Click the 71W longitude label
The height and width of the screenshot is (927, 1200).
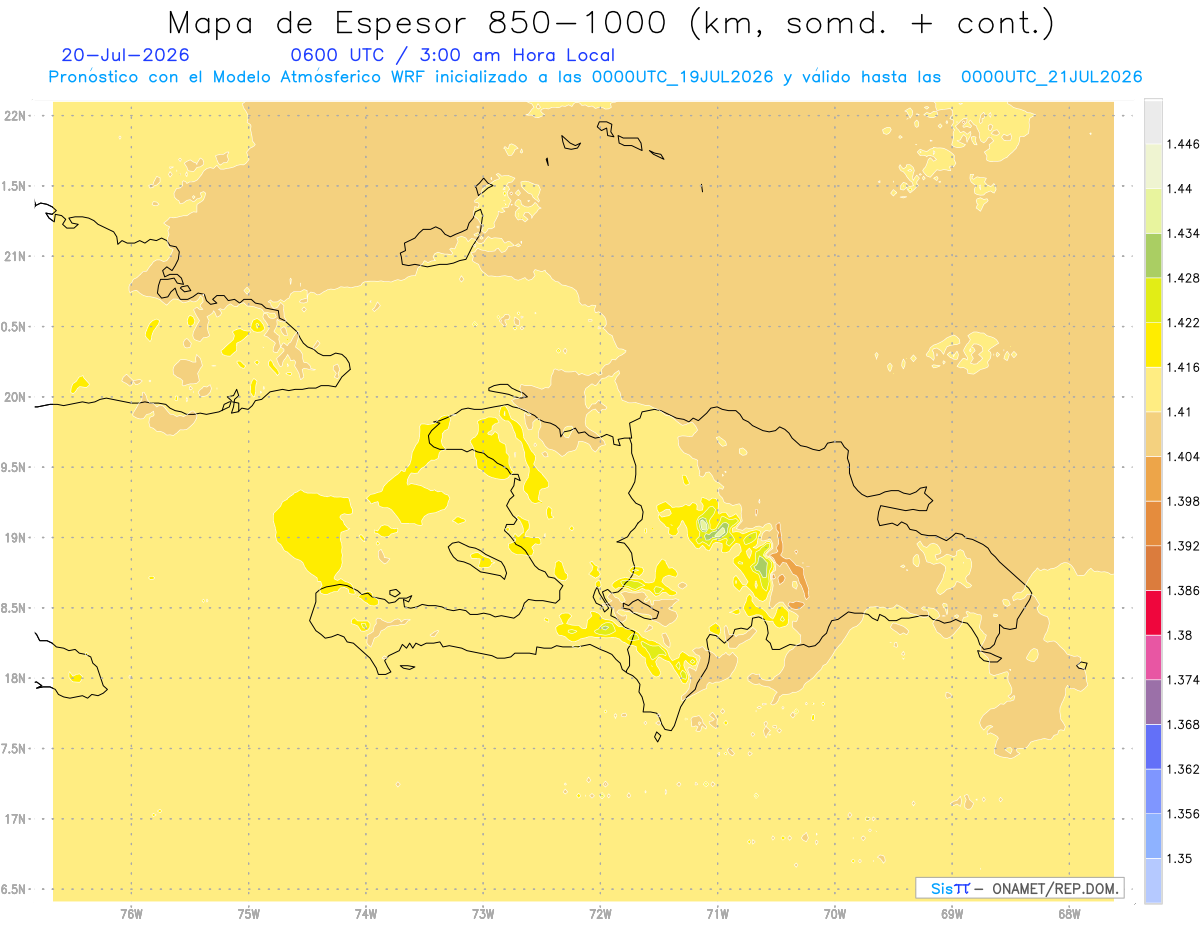(x=717, y=913)
